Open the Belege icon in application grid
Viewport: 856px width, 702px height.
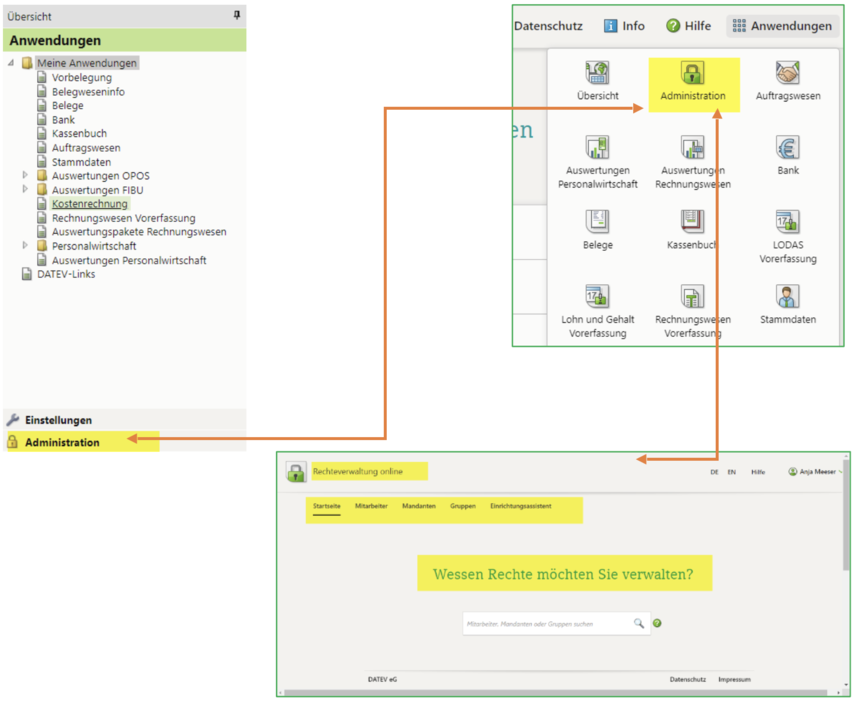[597, 222]
